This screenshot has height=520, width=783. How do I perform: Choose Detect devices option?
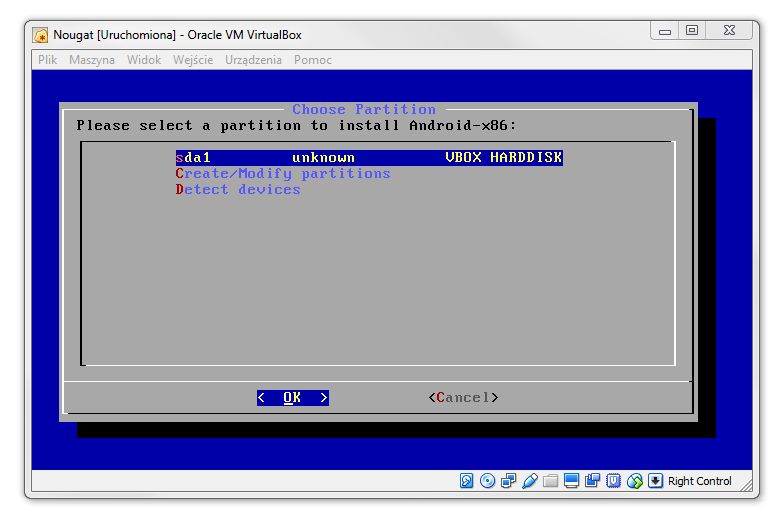tap(238, 189)
